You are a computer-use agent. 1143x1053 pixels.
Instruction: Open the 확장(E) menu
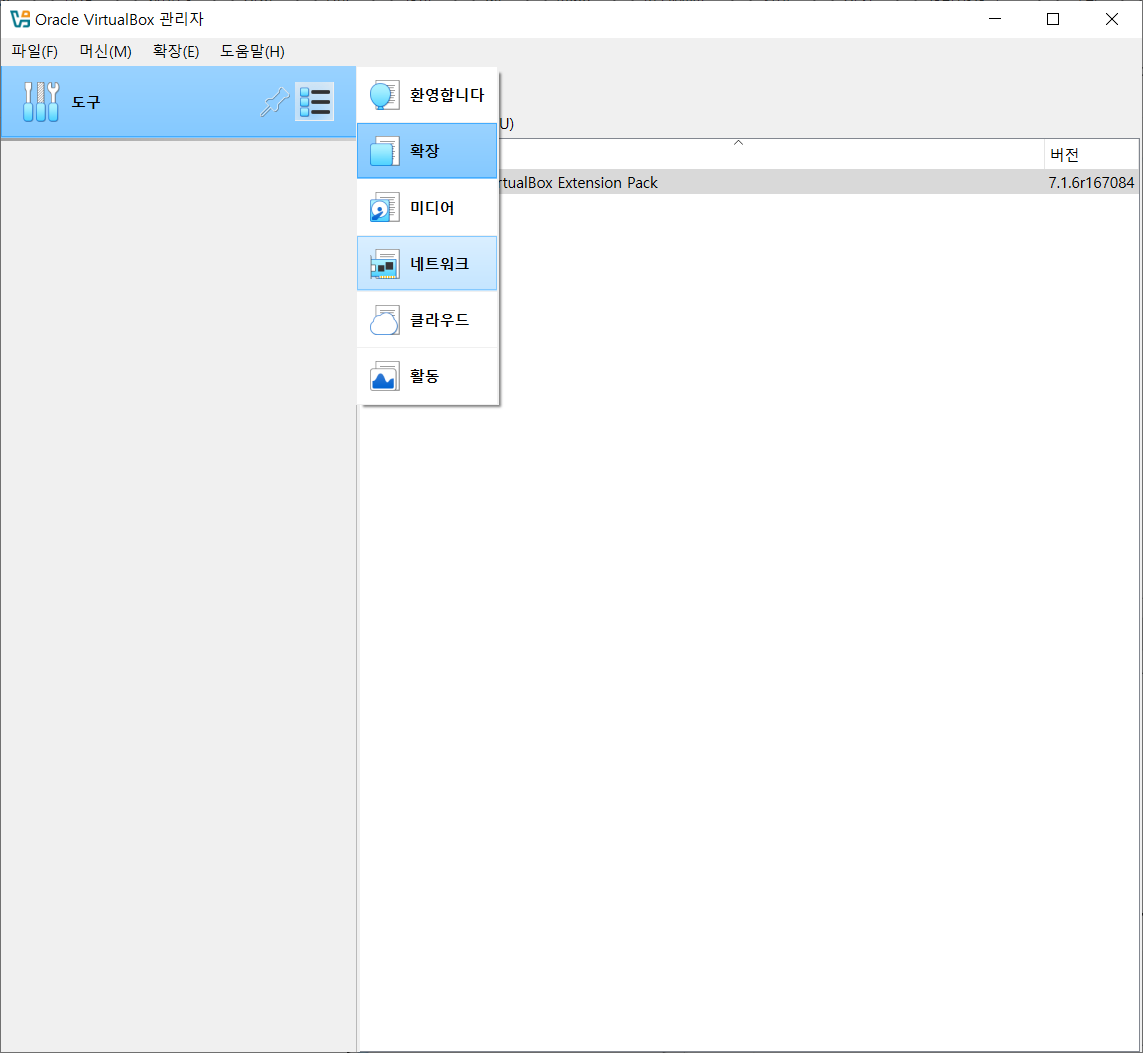[176, 51]
